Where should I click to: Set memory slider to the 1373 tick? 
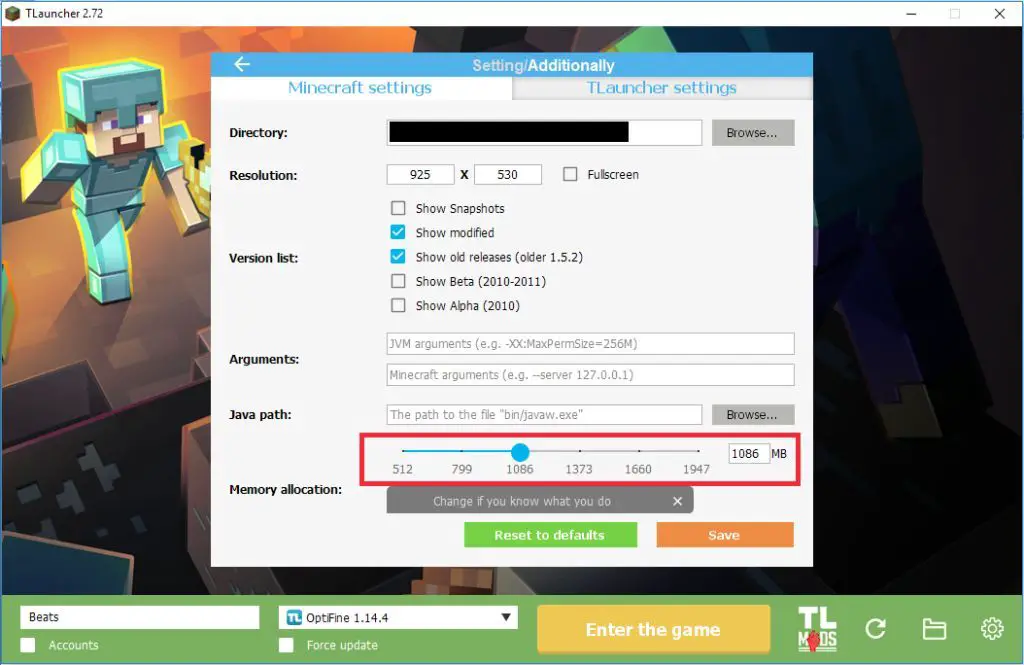[x=579, y=451]
